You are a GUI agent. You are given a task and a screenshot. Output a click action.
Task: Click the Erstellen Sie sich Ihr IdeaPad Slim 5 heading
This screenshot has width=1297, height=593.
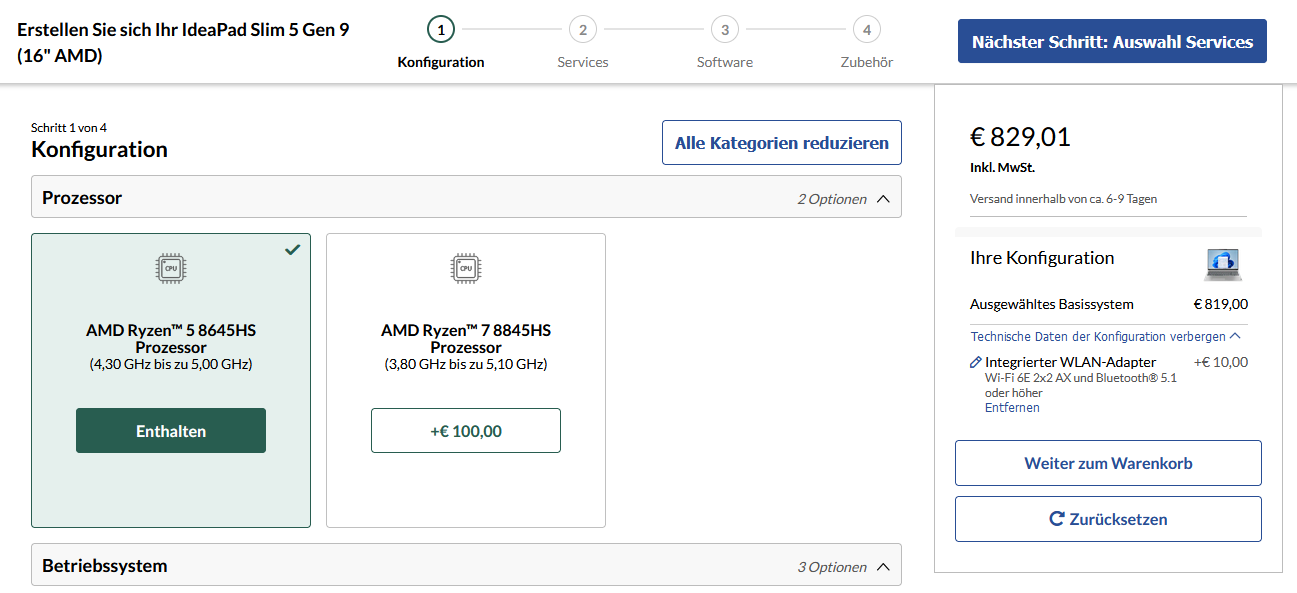183,42
